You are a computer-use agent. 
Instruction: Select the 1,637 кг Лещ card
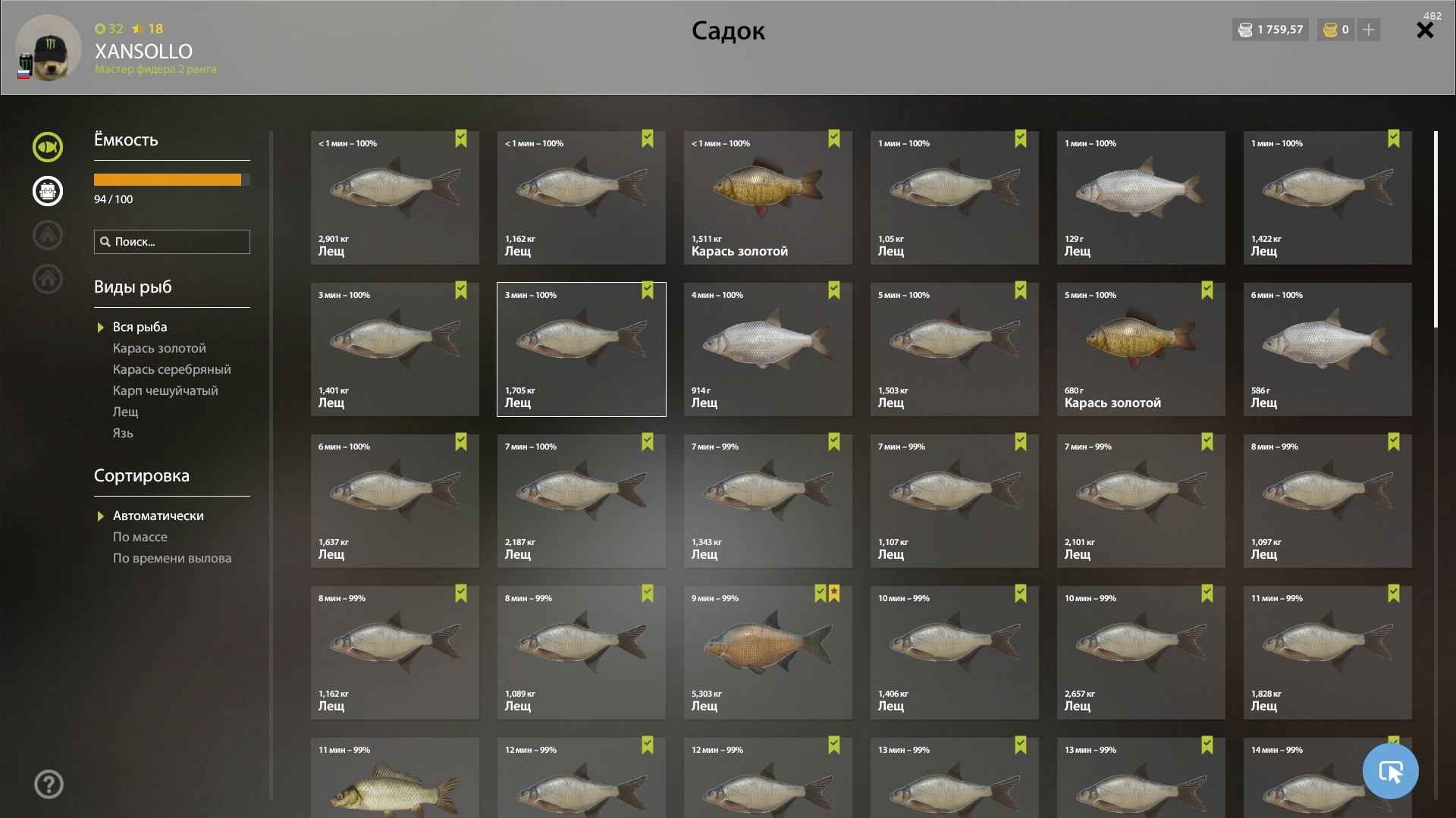coord(395,501)
